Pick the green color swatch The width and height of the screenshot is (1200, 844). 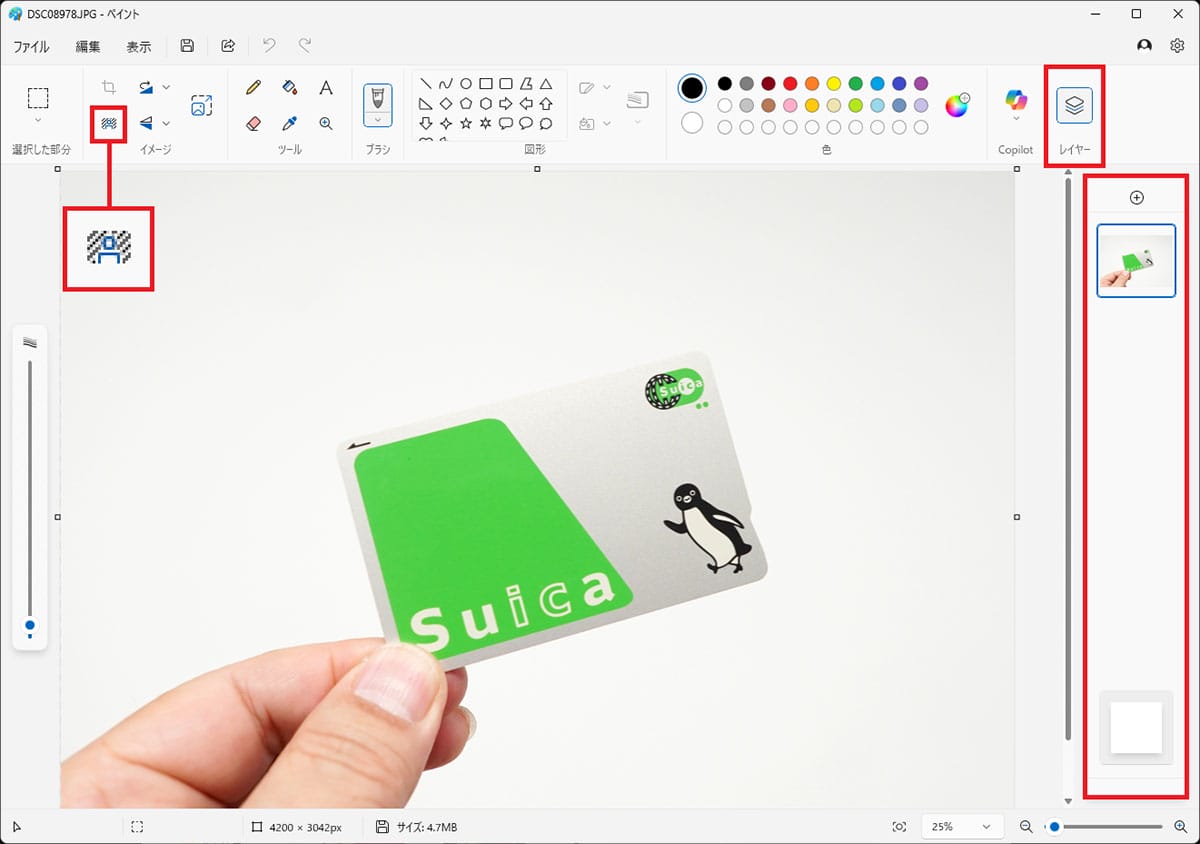(856, 83)
